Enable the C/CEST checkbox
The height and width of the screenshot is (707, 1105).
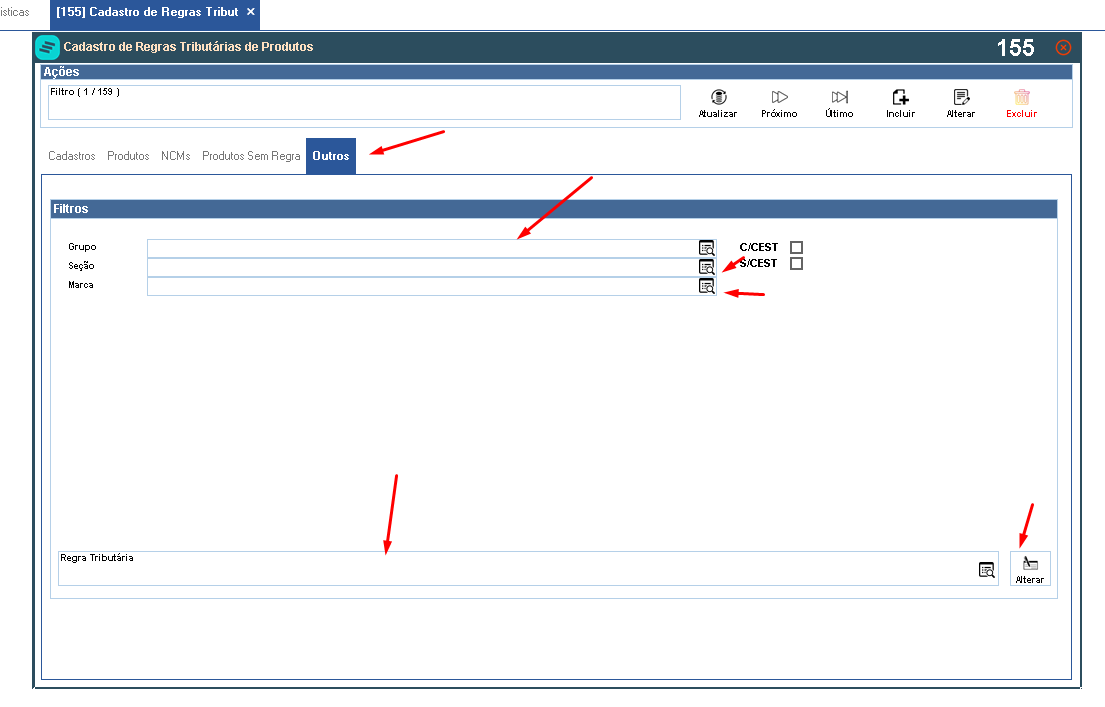click(x=796, y=247)
